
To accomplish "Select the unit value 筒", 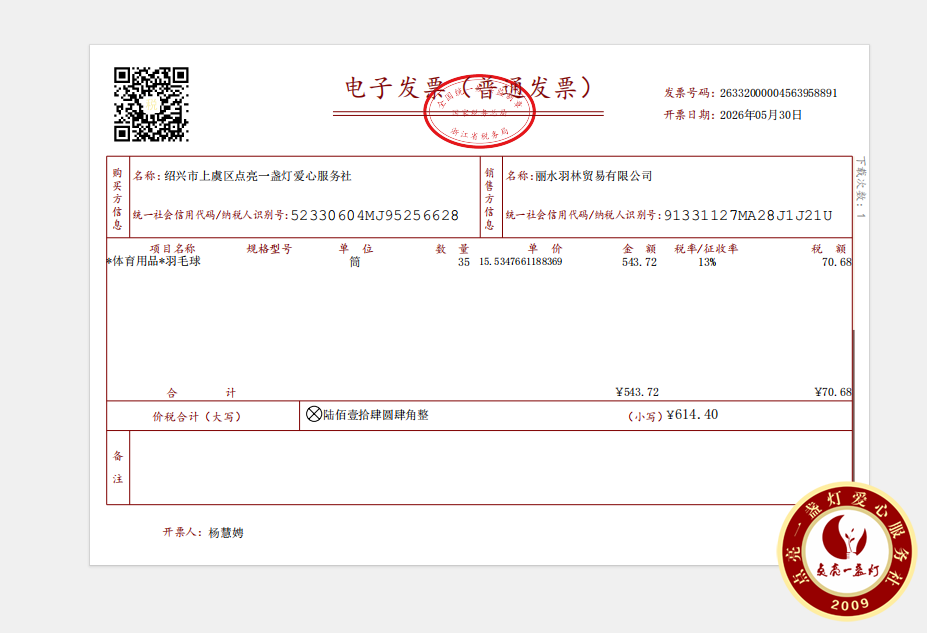I will (355, 262).
